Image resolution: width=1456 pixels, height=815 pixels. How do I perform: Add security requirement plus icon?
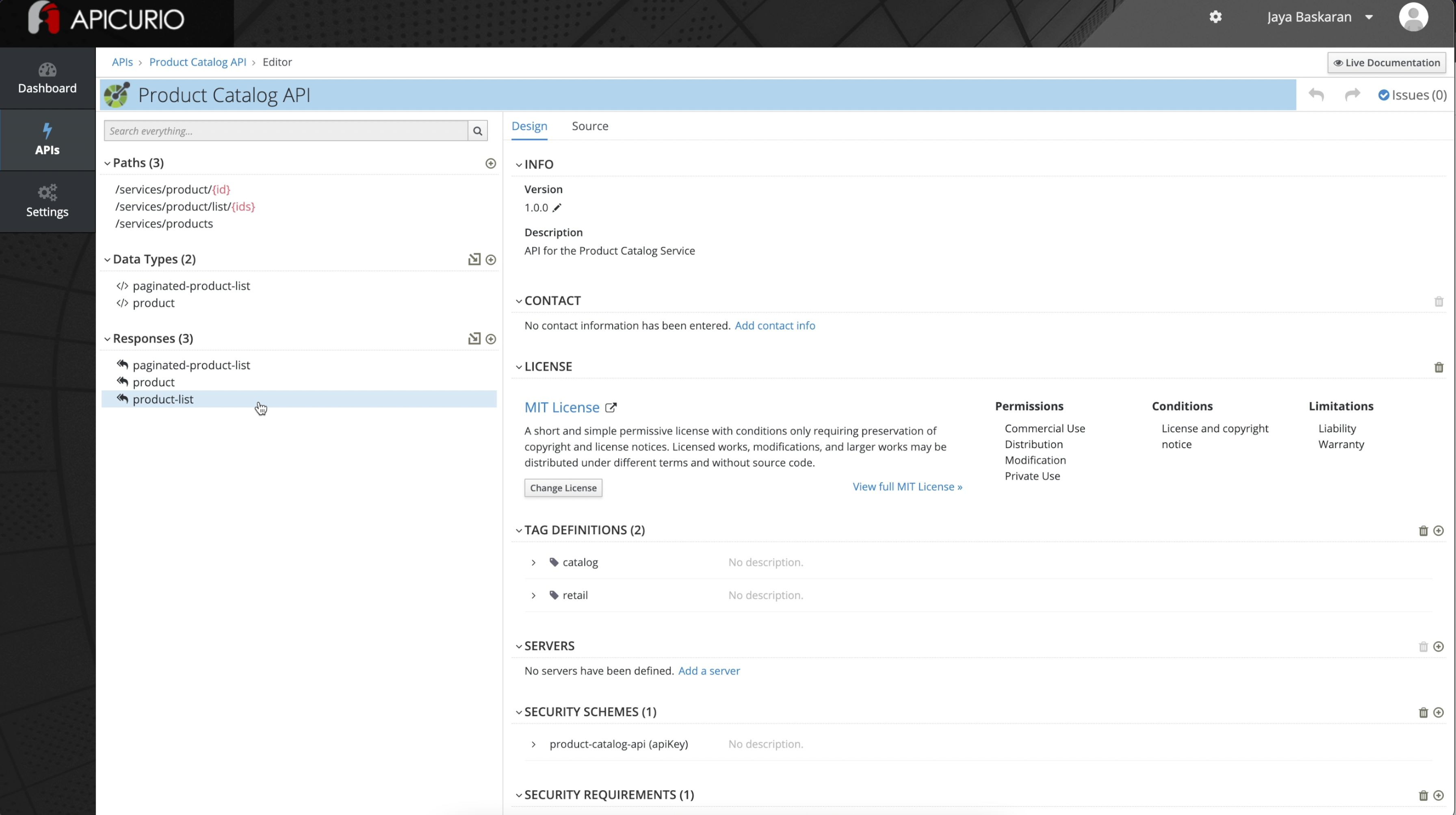click(1439, 796)
